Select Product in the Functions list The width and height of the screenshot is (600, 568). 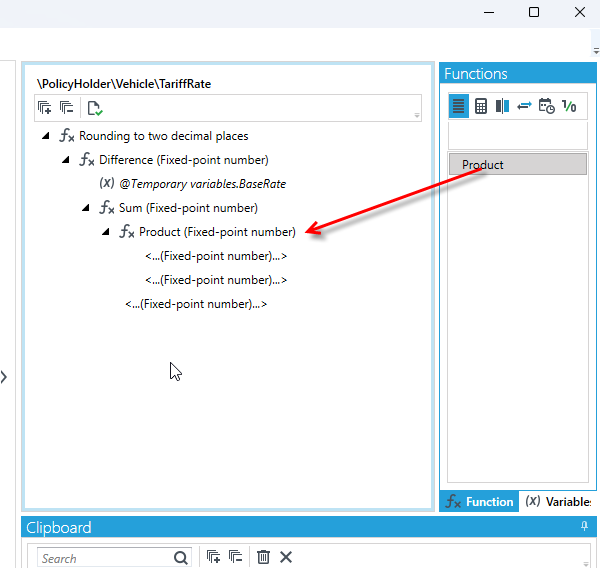(517, 165)
